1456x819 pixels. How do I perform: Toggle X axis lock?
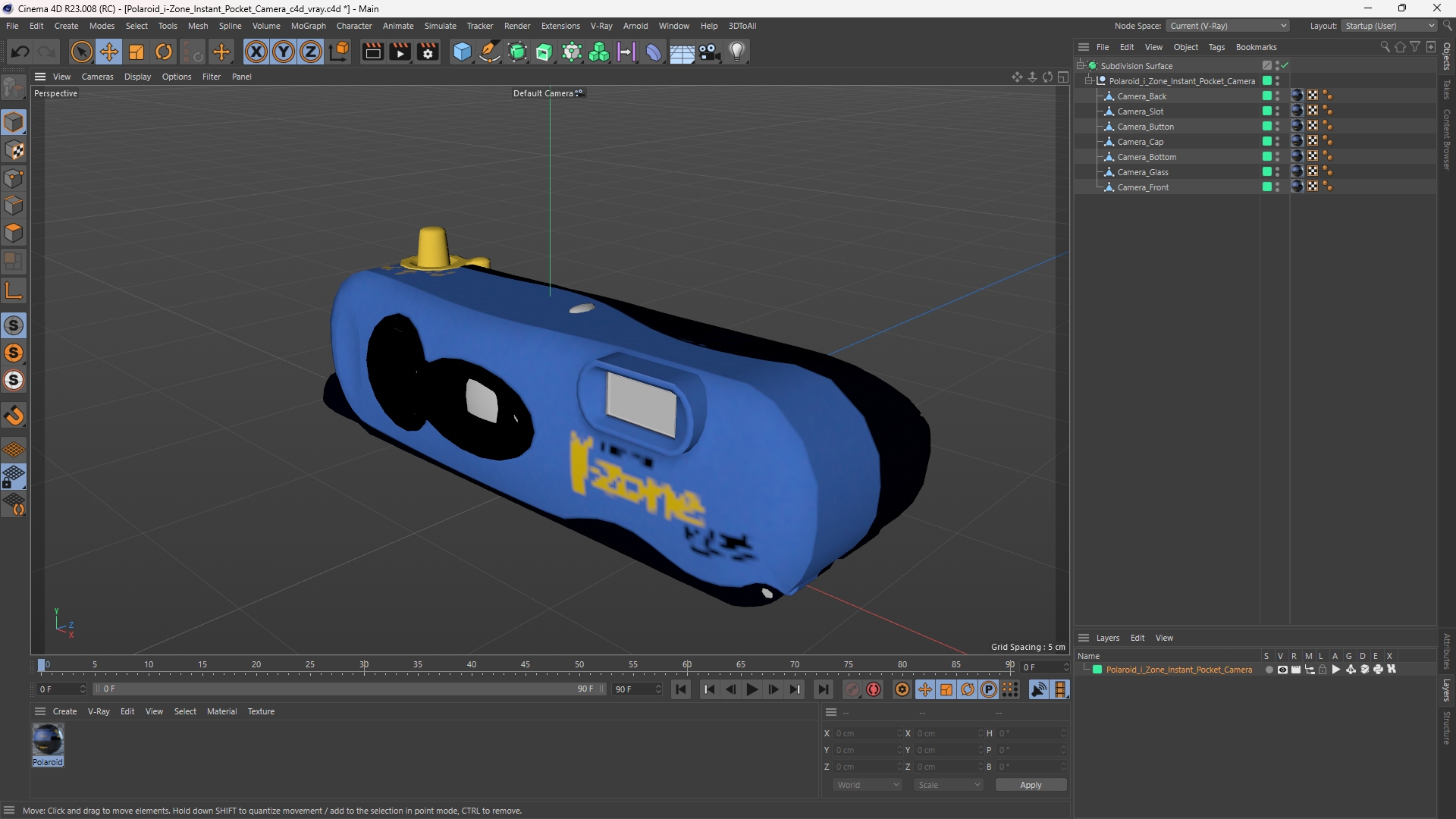[x=256, y=52]
